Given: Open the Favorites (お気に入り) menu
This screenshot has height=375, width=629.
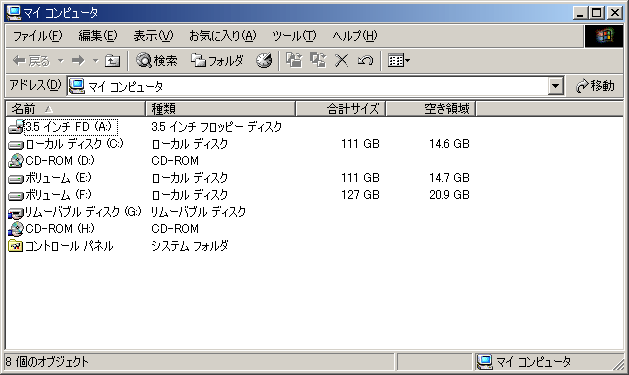Looking at the screenshot, I should tap(223, 36).
